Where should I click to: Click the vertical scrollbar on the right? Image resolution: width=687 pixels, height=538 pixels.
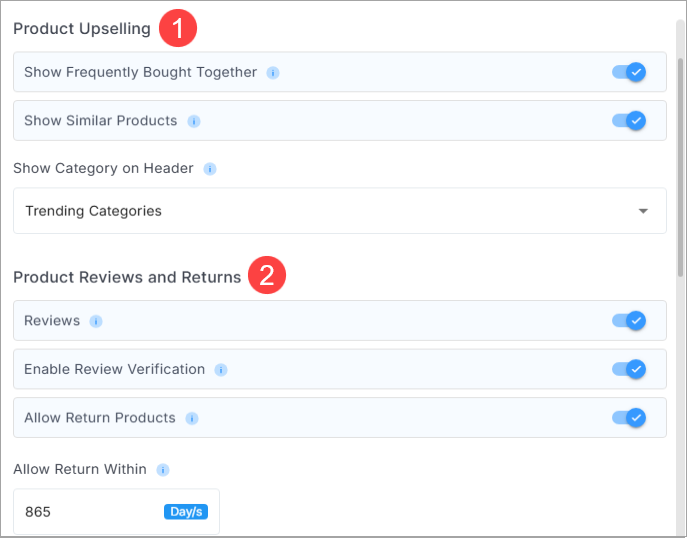[x=680, y=166]
